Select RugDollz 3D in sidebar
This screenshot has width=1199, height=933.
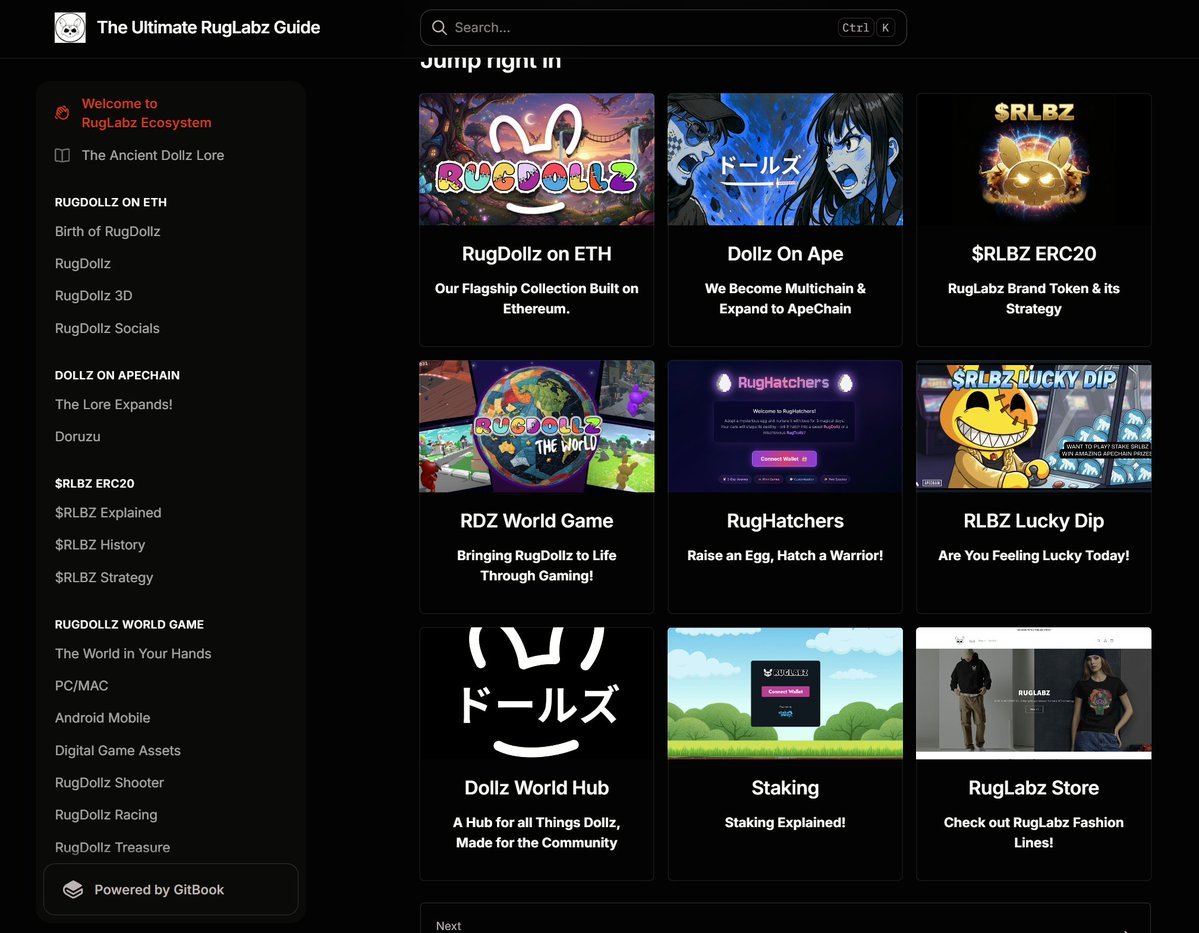coord(93,295)
